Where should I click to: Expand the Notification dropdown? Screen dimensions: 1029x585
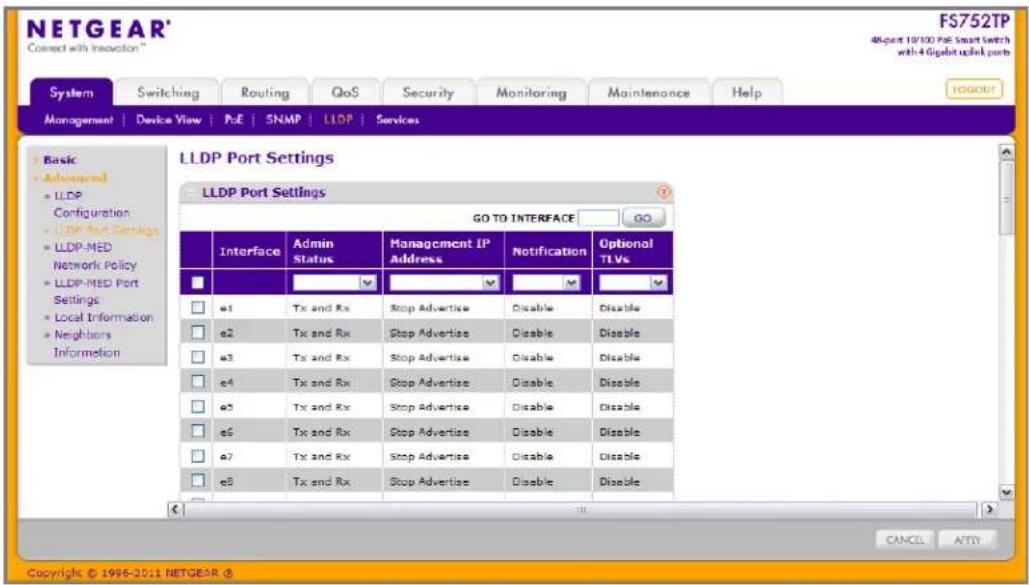tap(546, 282)
